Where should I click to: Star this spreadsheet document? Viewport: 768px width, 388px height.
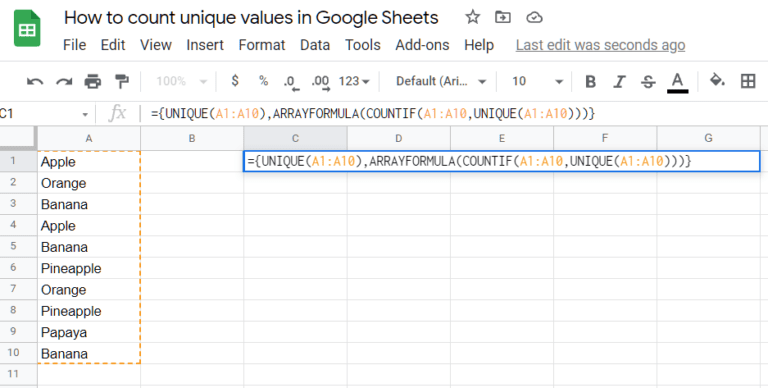point(473,18)
